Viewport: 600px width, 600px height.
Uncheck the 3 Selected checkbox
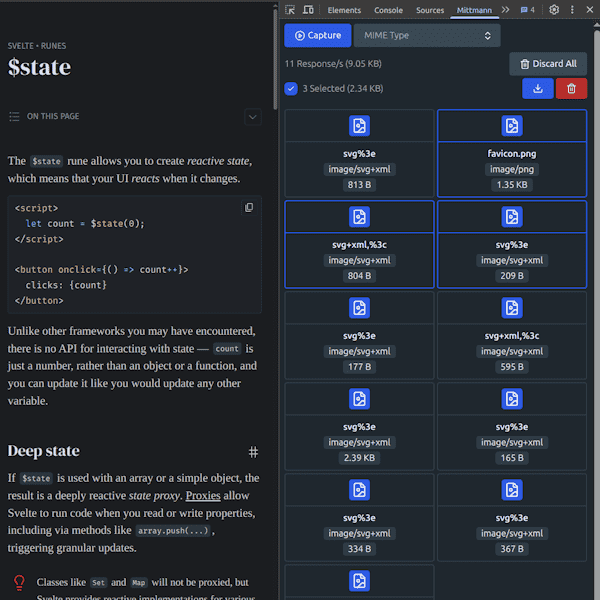[x=291, y=88]
